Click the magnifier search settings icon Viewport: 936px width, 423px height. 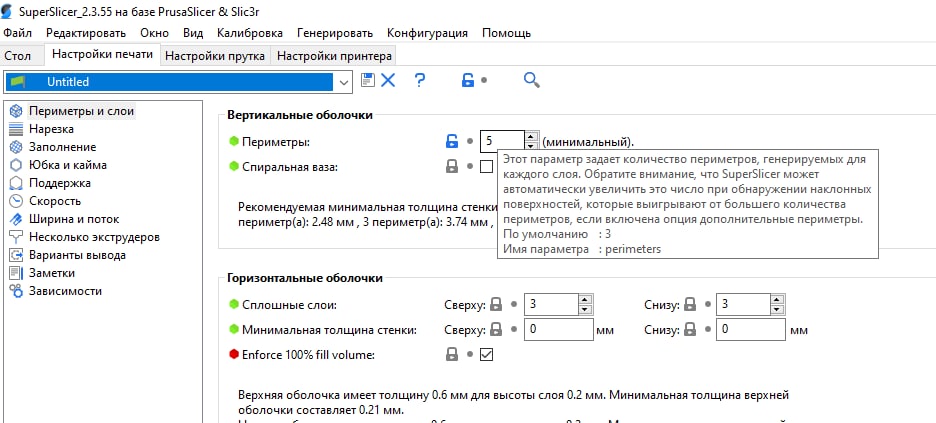click(x=531, y=79)
